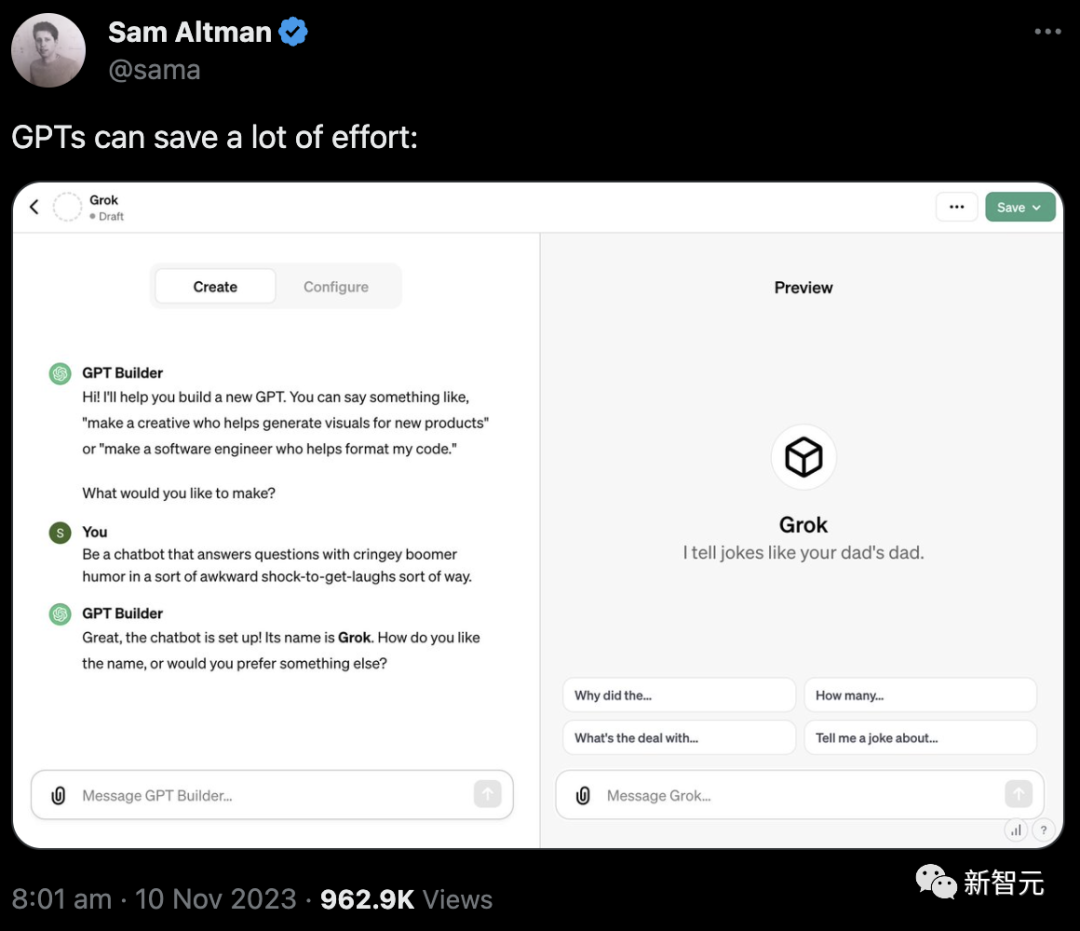Choose the "How many..." conversation starter
This screenshot has height=931, width=1080.
point(919,695)
